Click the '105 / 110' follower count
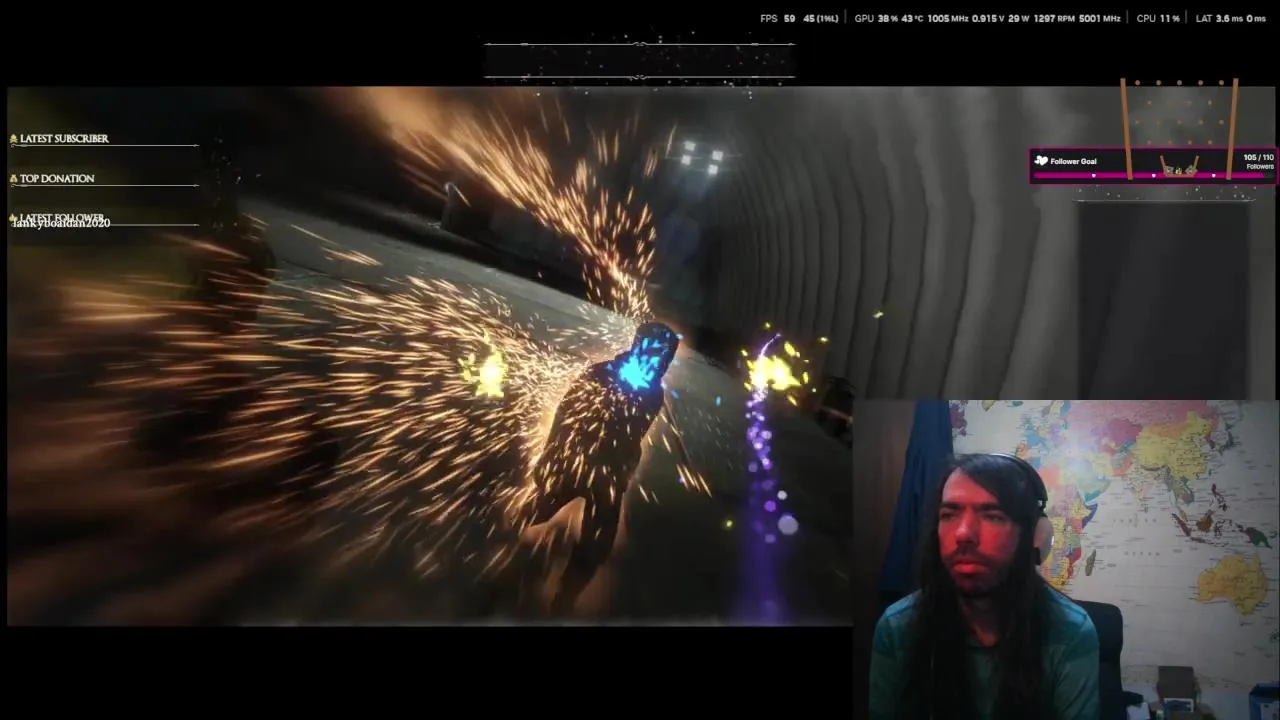Image resolution: width=1280 pixels, height=720 pixels. click(x=1258, y=158)
